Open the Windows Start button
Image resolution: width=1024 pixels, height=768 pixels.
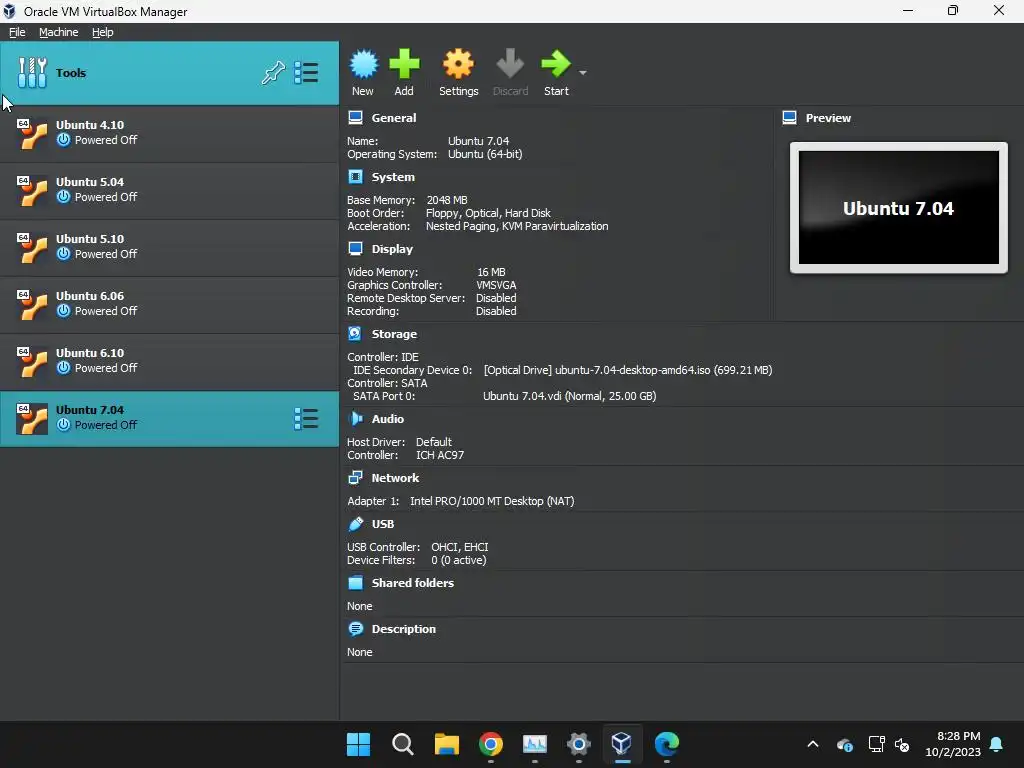(x=359, y=744)
